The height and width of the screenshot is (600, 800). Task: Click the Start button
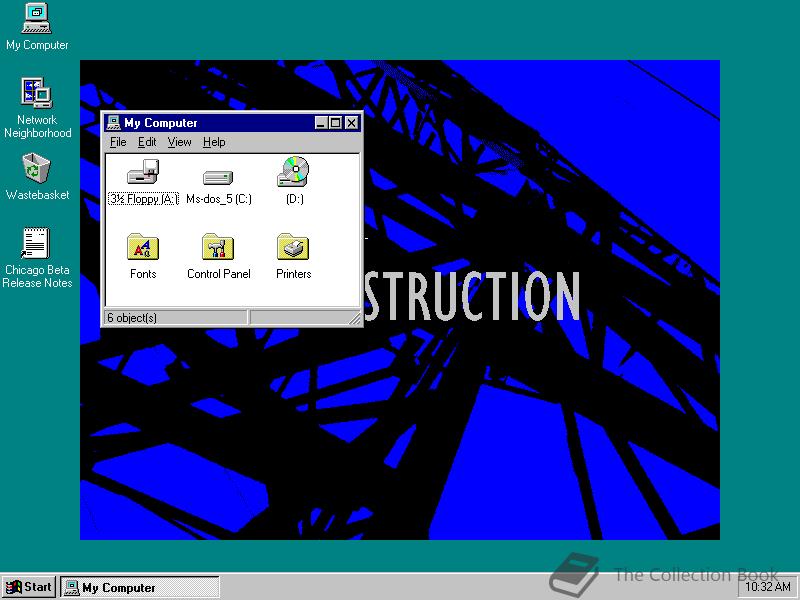point(29,587)
